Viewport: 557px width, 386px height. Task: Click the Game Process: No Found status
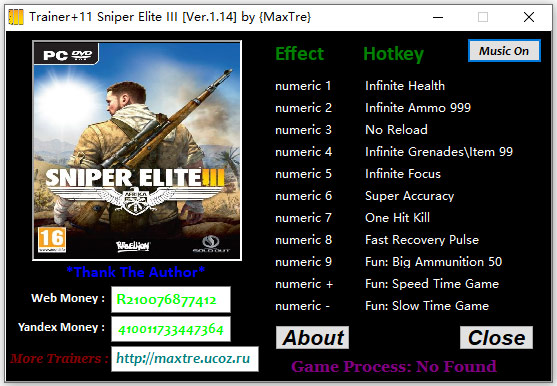click(x=394, y=366)
